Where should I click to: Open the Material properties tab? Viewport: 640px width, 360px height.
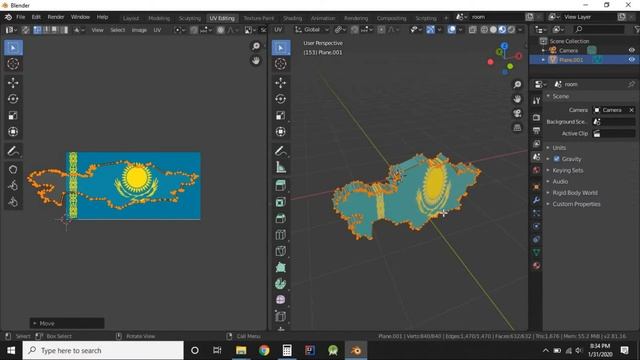tap(536, 266)
